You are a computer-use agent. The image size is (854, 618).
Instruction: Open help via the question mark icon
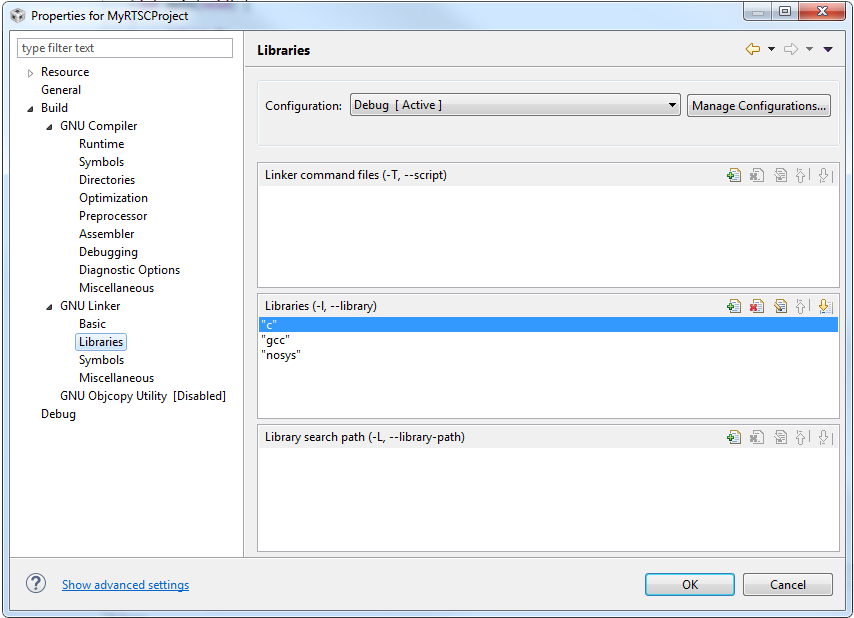tap(35, 584)
